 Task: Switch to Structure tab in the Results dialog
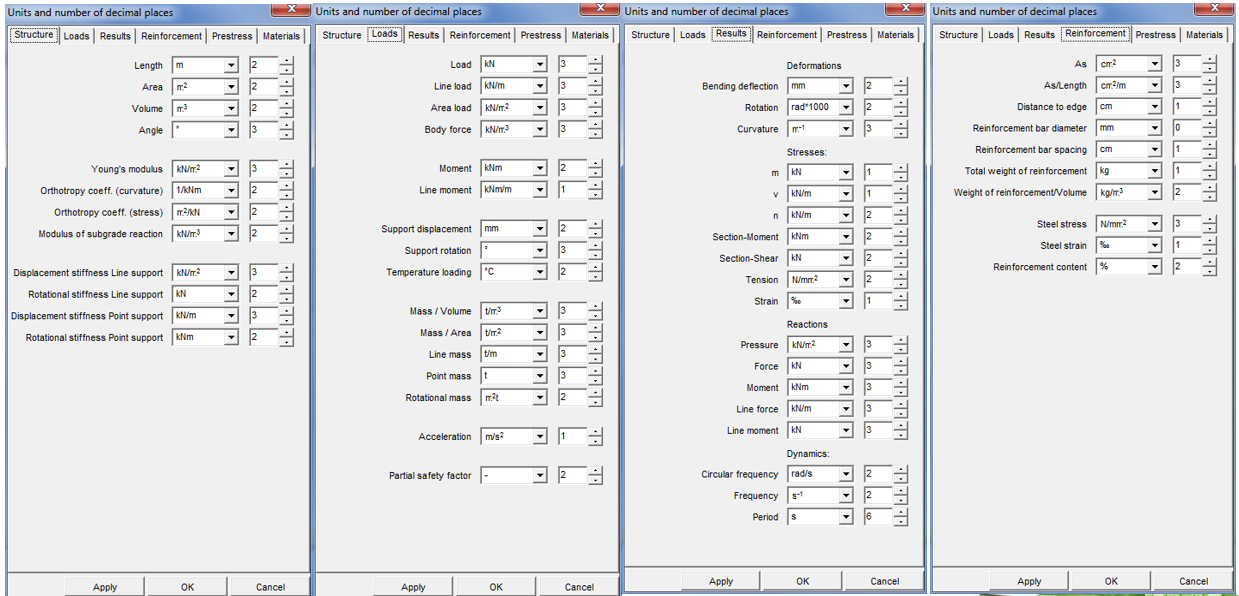[x=650, y=35]
